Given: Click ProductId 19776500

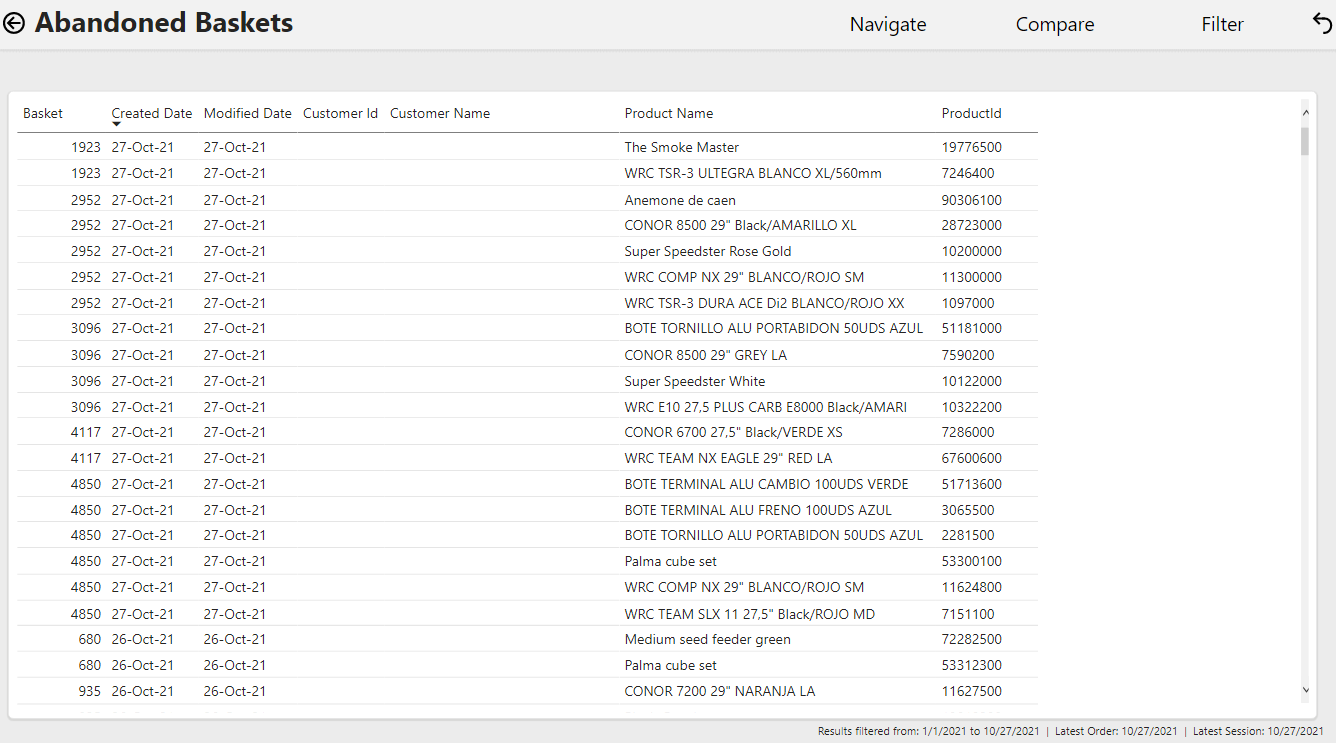Looking at the screenshot, I should (x=972, y=147).
